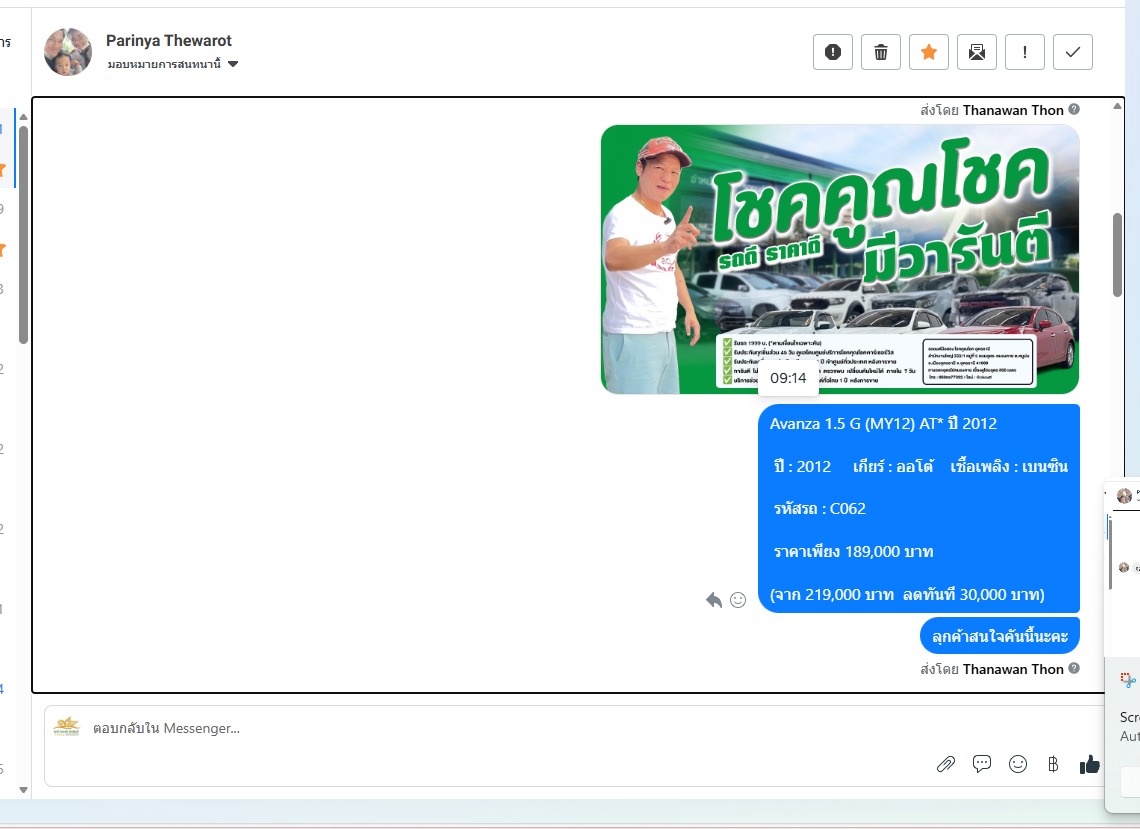The width and height of the screenshot is (1140, 829).
Task: Click the car code C062 line
Action: 820,509
